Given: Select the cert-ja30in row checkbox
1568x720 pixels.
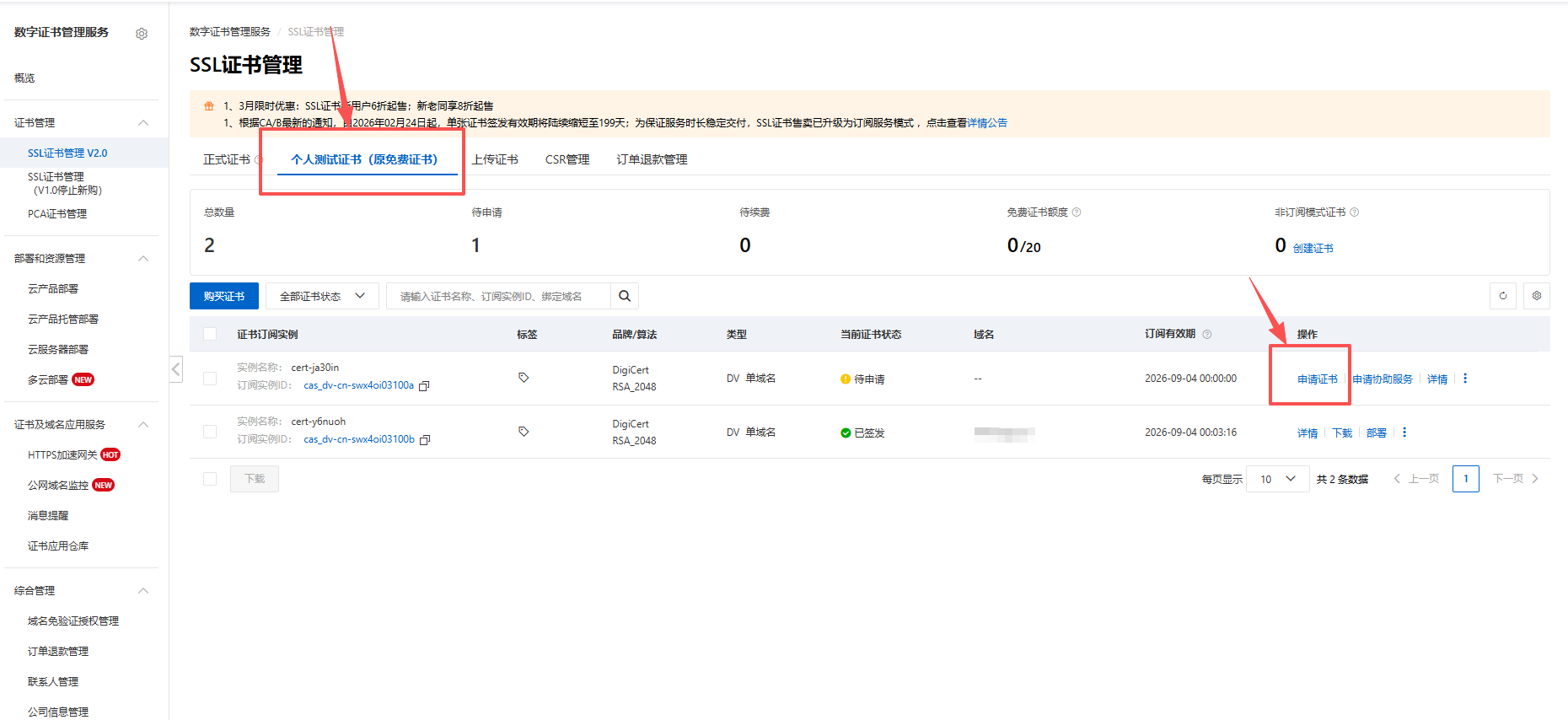Looking at the screenshot, I should coord(210,379).
